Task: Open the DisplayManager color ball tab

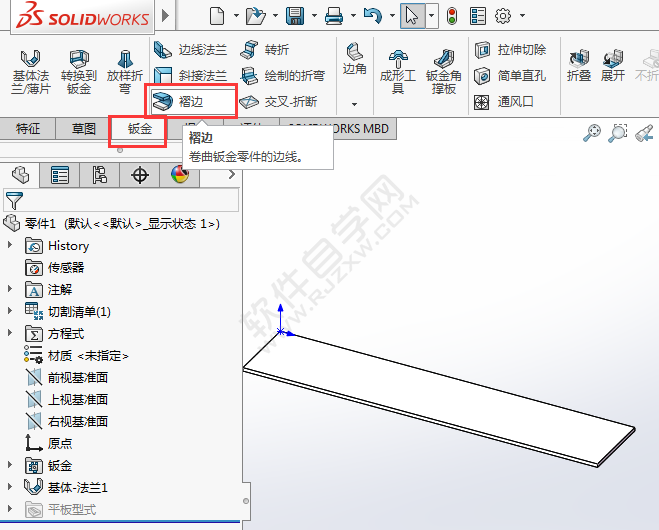Action: [179, 175]
